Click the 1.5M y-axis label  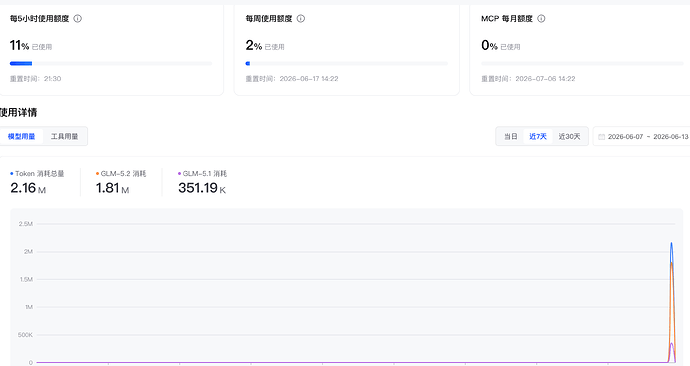(26, 279)
